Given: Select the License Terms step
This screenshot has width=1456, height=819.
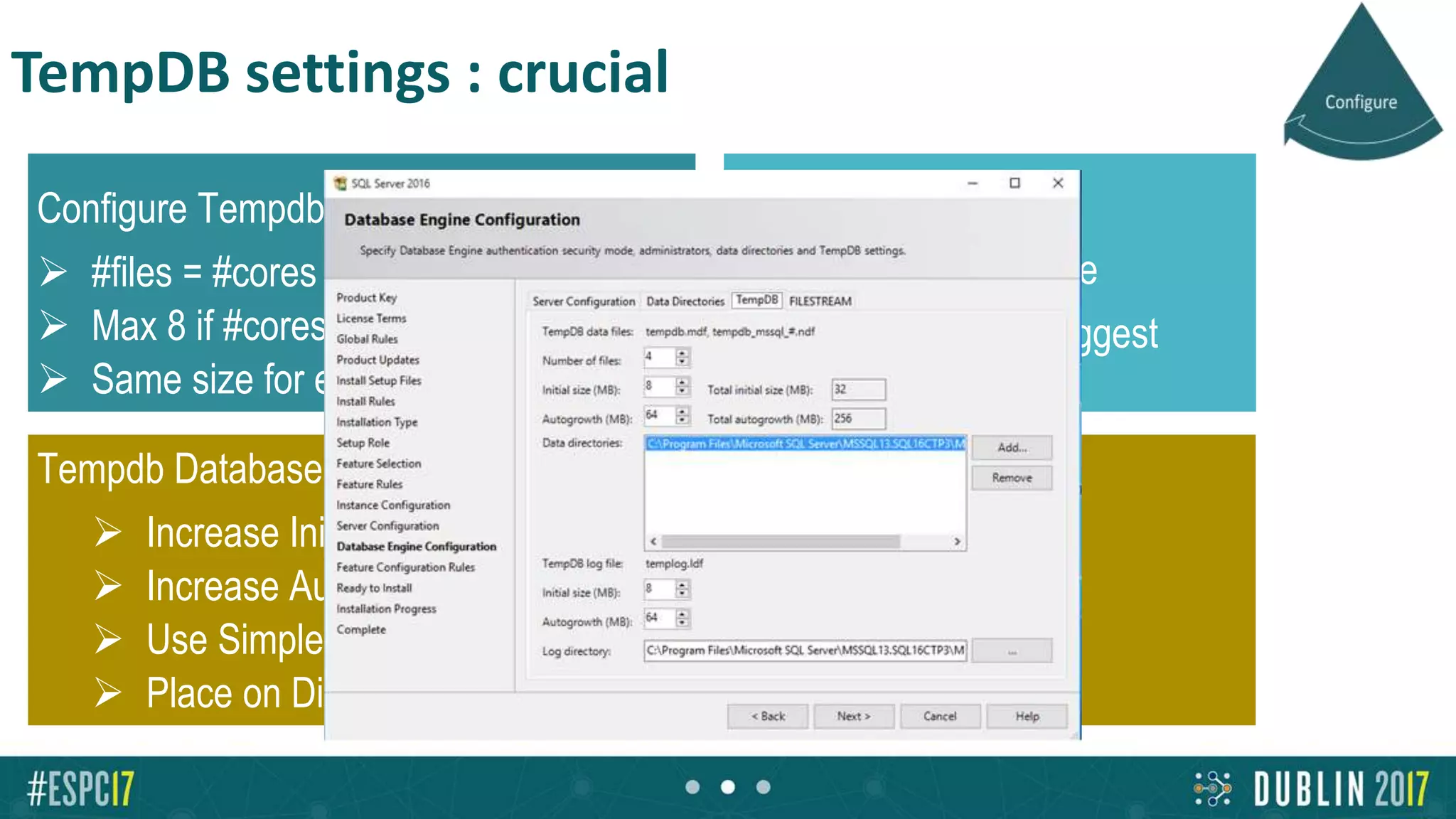Looking at the screenshot, I should coord(371,318).
